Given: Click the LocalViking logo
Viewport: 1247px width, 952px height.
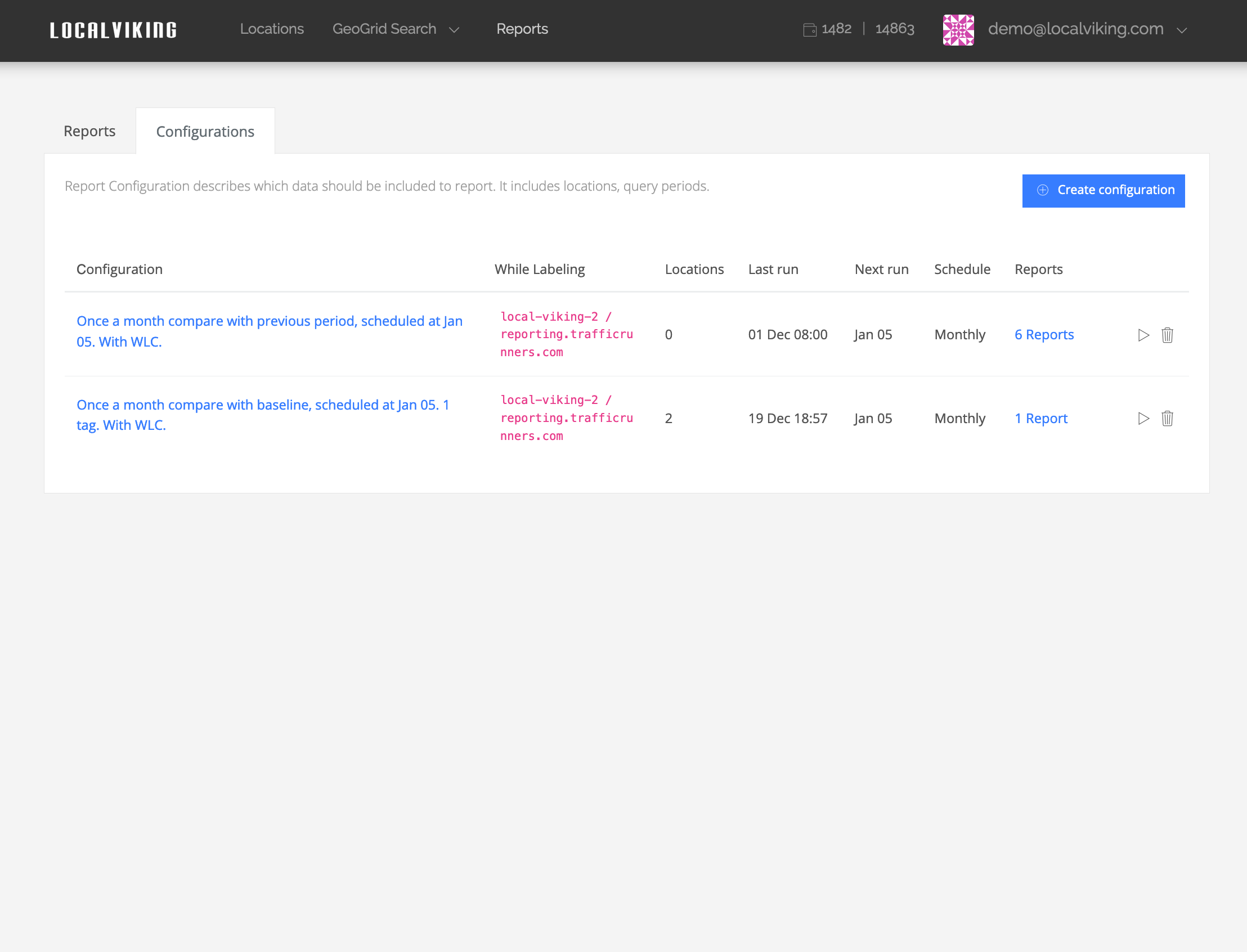Looking at the screenshot, I should tap(113, 30).
